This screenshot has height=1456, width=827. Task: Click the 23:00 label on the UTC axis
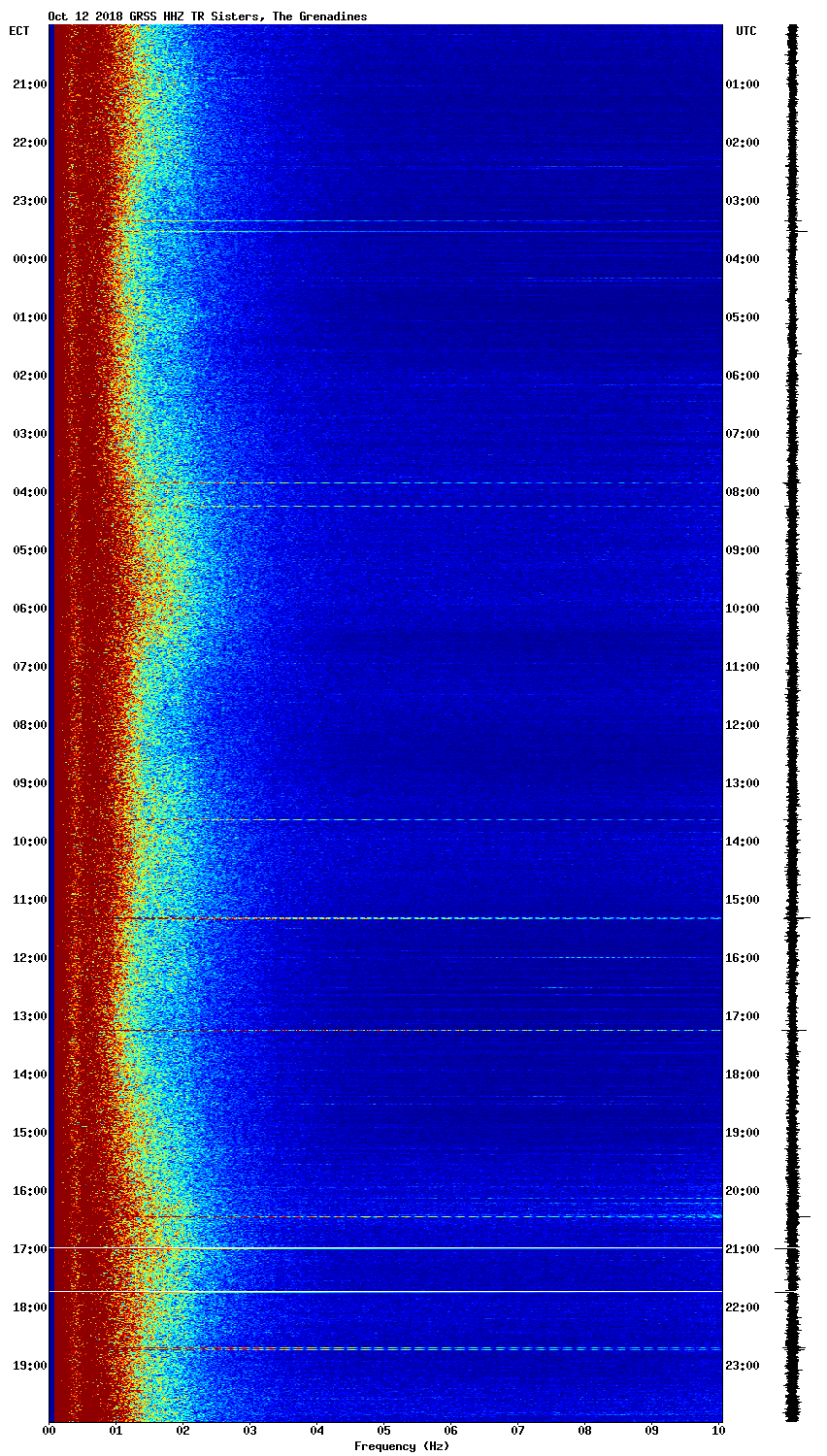tap(743, 1366)
